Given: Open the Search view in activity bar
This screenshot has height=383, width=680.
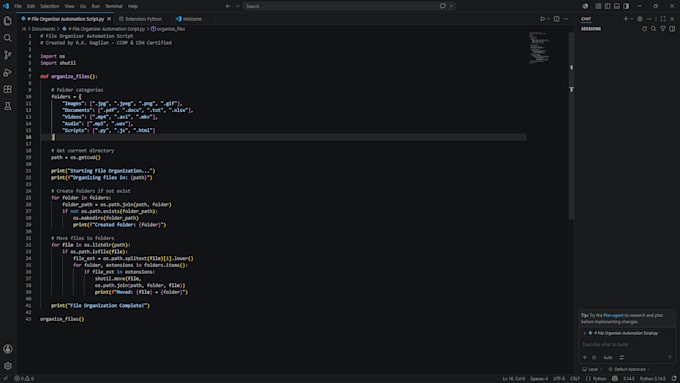Looking at the screenshot, I should (8, 38).
